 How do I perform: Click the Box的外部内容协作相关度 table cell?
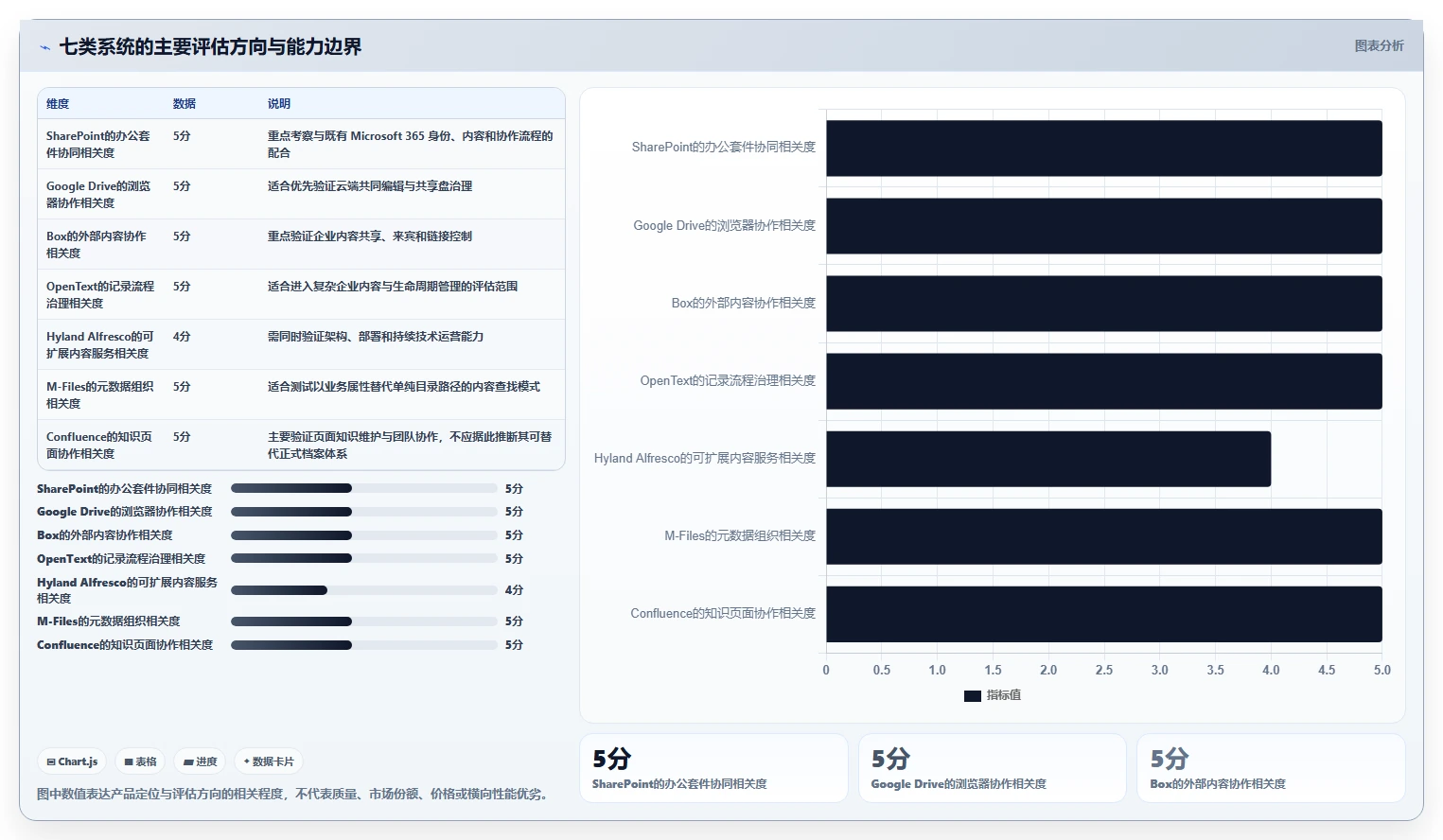point(98,244)
